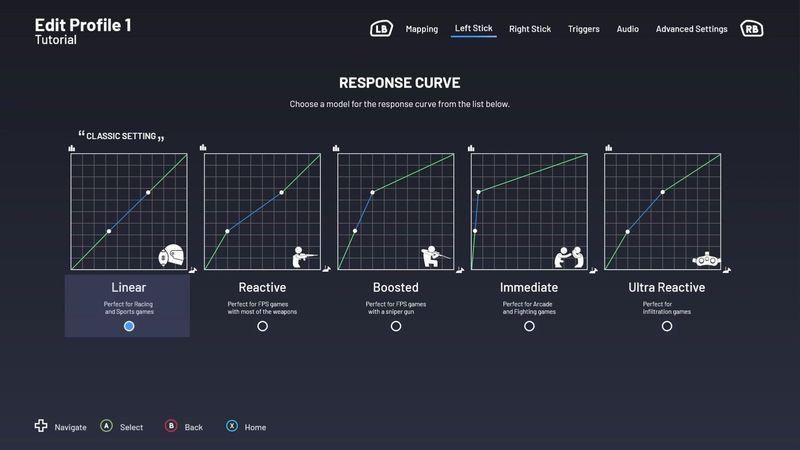Click "Perfect for Infiltration games" text
This screenshot has height=450, width=800.
pyautogui.click(x=666, y=308)
